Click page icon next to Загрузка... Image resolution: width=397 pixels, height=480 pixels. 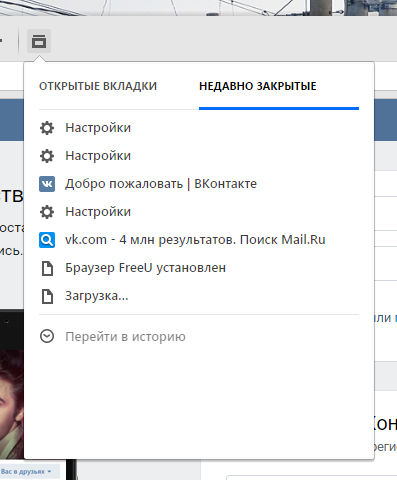click(x=47, y=296)
